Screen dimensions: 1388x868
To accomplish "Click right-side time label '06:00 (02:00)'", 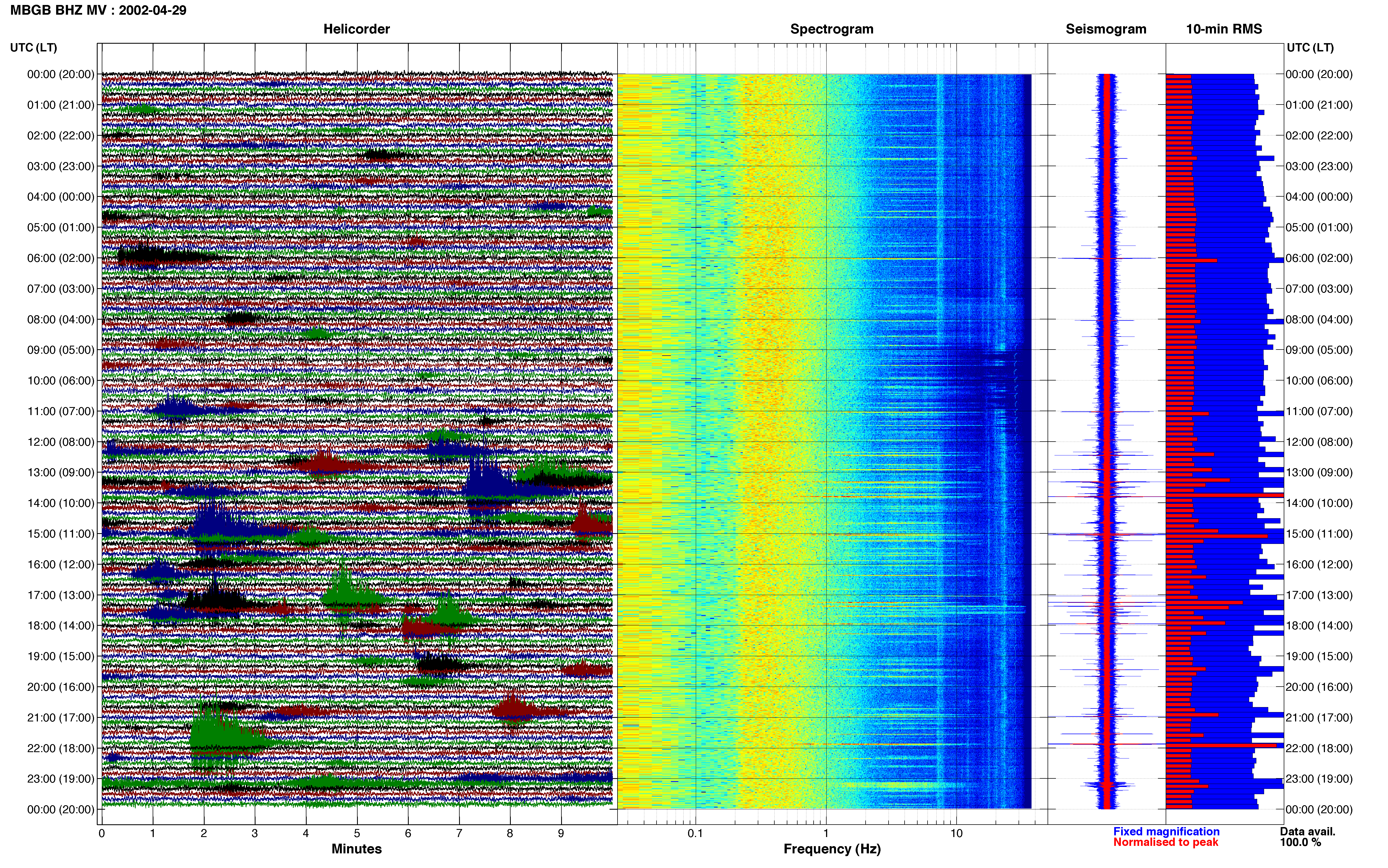I will 1319,258.
